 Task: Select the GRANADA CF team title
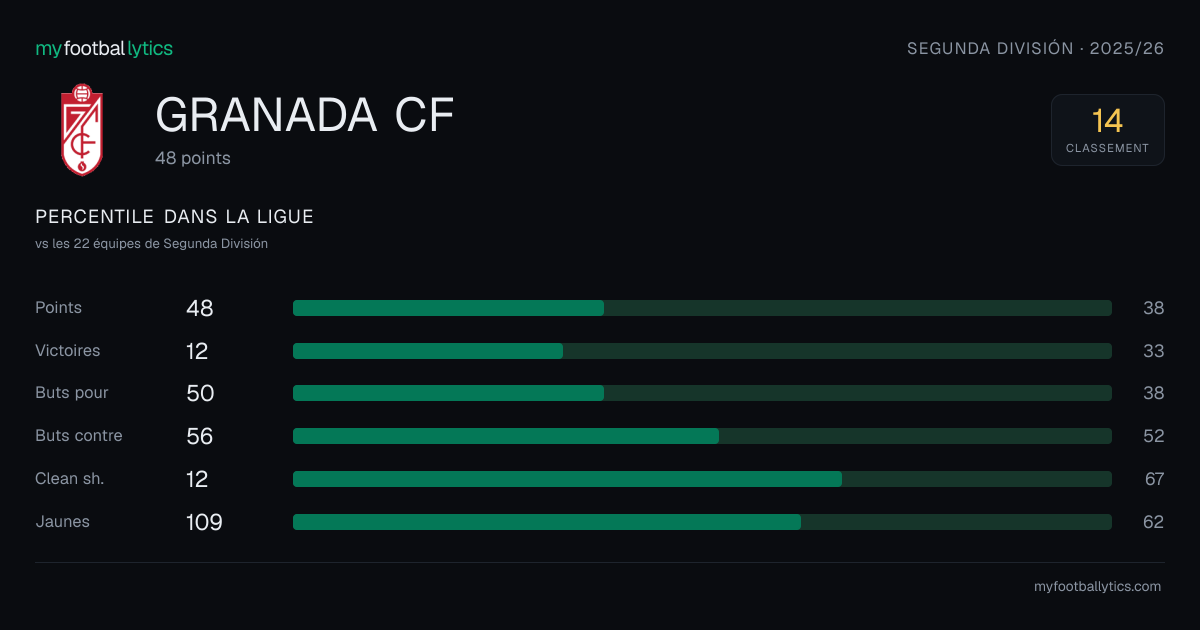point(305,116)
